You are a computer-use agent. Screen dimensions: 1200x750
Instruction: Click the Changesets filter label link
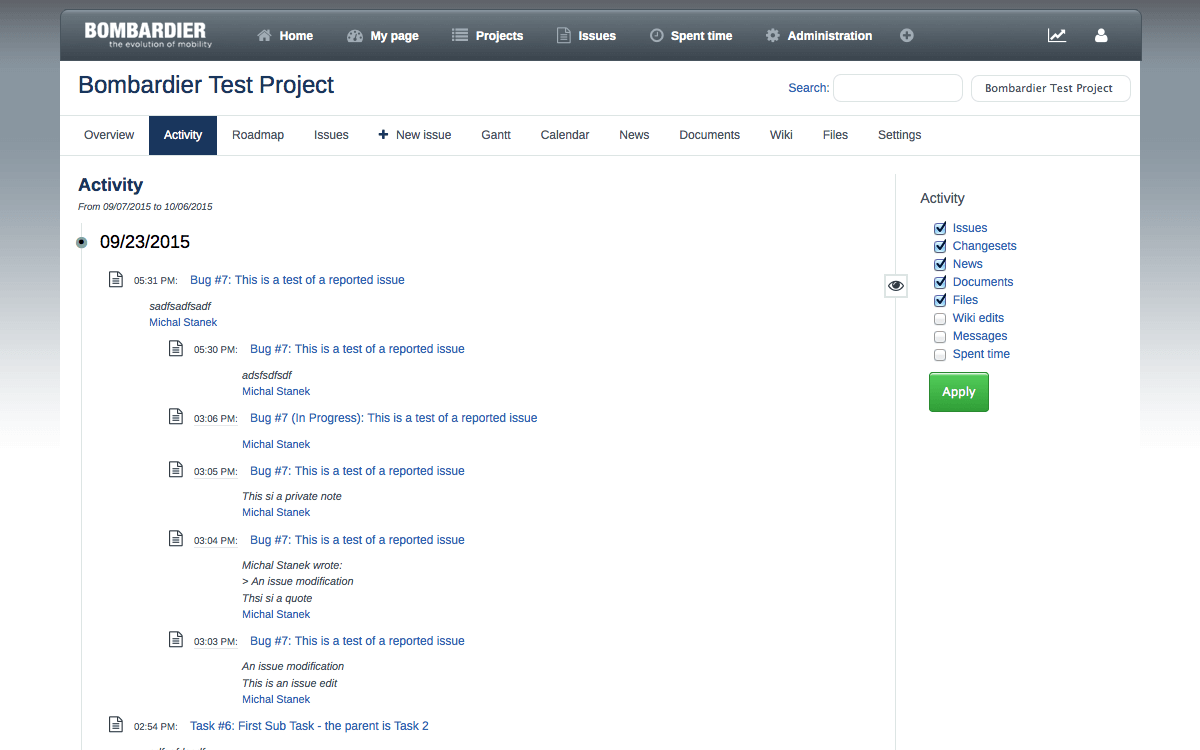[984, 246]
